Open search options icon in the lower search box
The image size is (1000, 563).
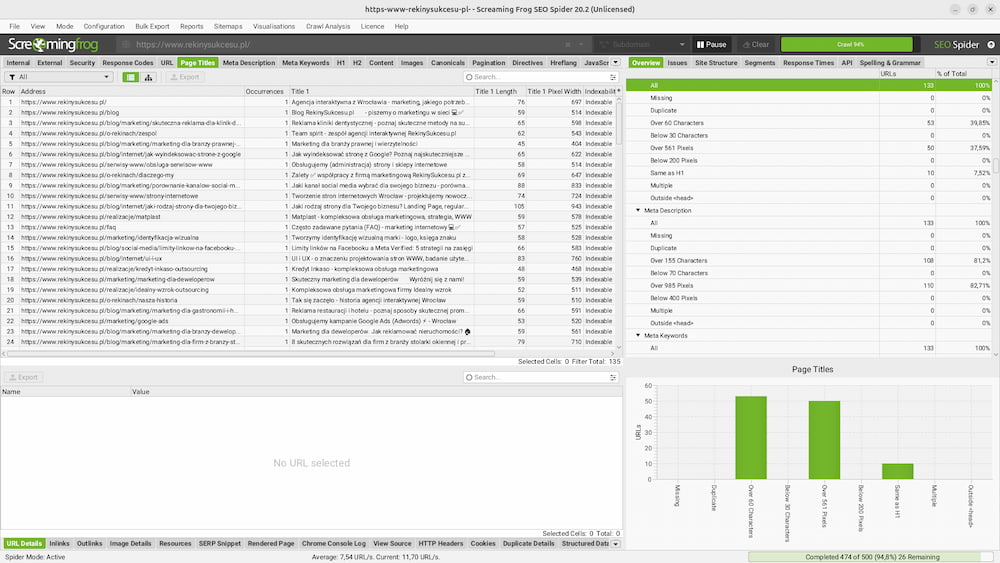click(613, 377)
